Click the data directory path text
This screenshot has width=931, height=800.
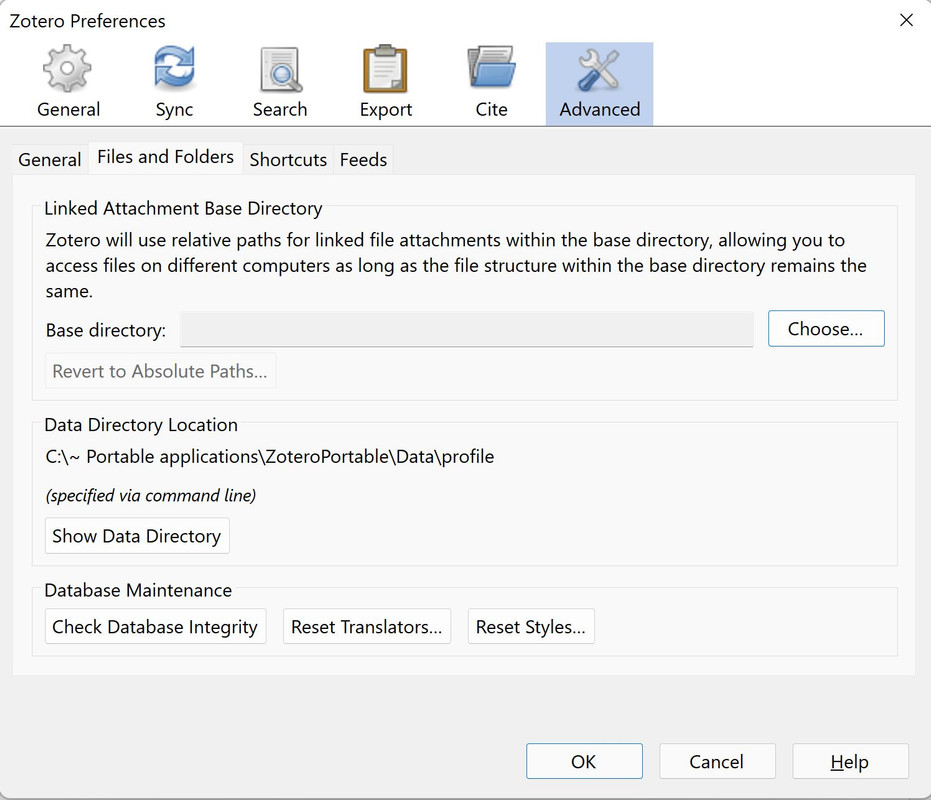coord(270,456)
